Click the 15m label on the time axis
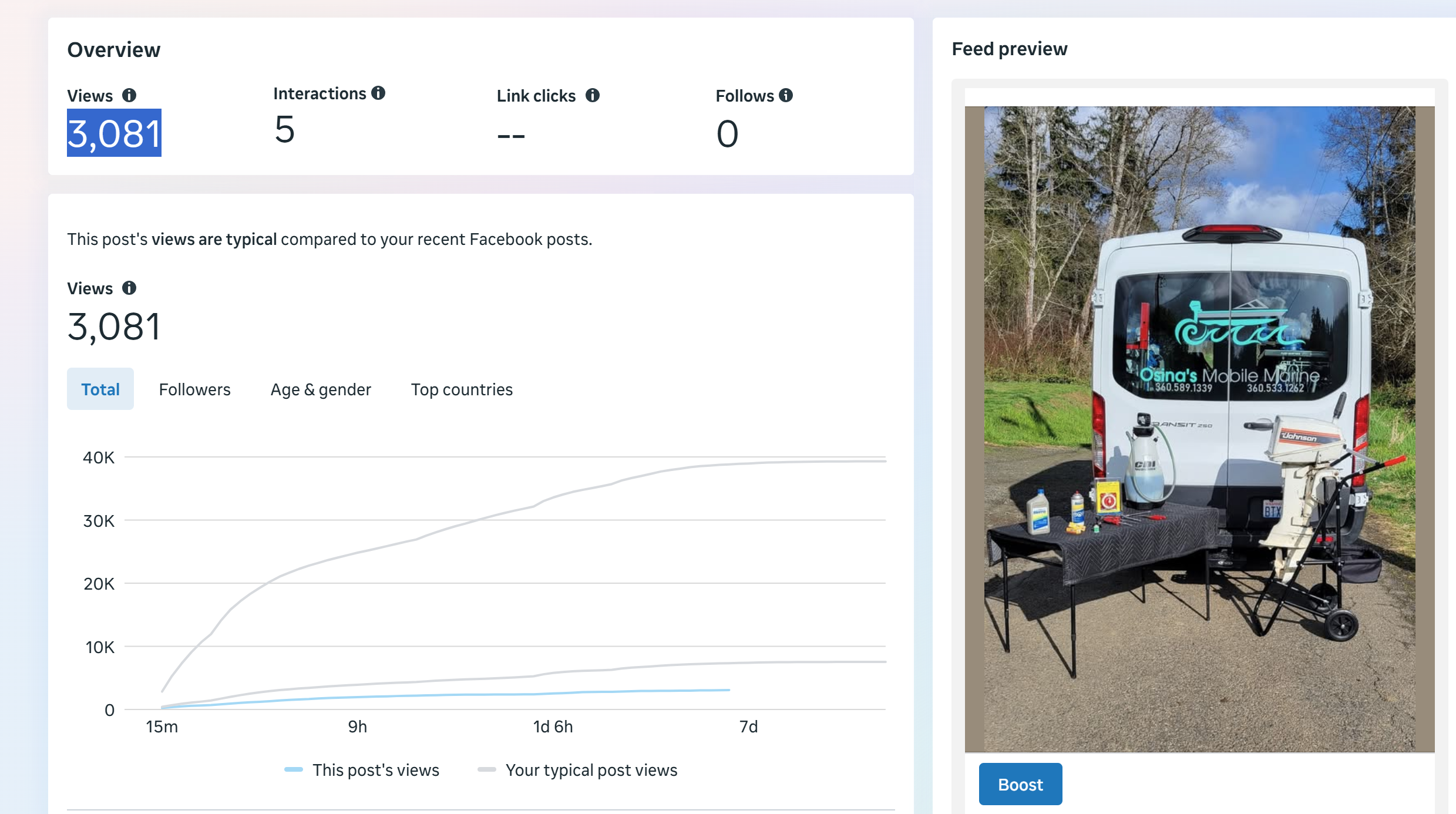The image size is (1456, 814). (x=162, y=726)
